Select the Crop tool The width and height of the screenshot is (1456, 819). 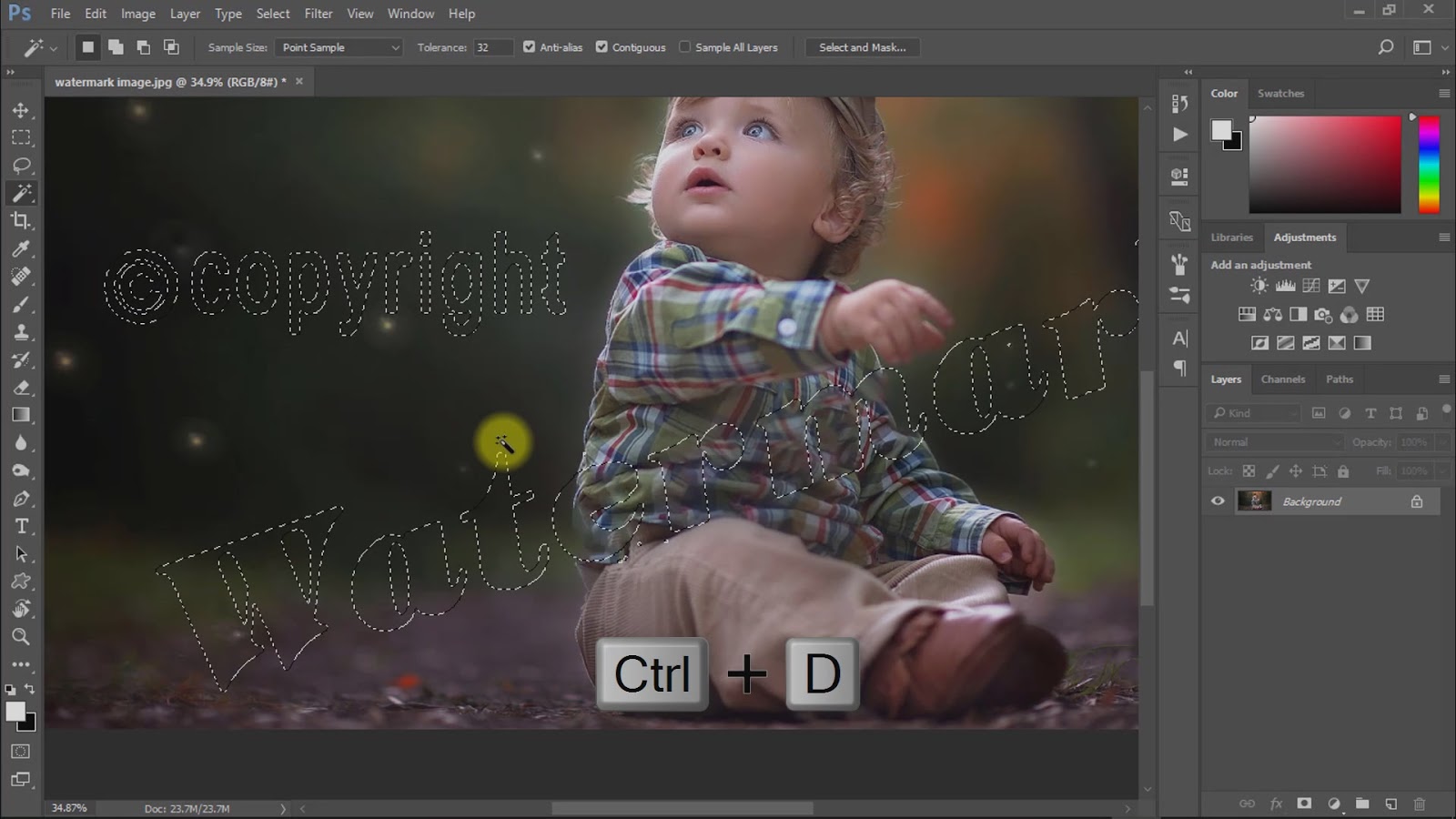[20, 221]
